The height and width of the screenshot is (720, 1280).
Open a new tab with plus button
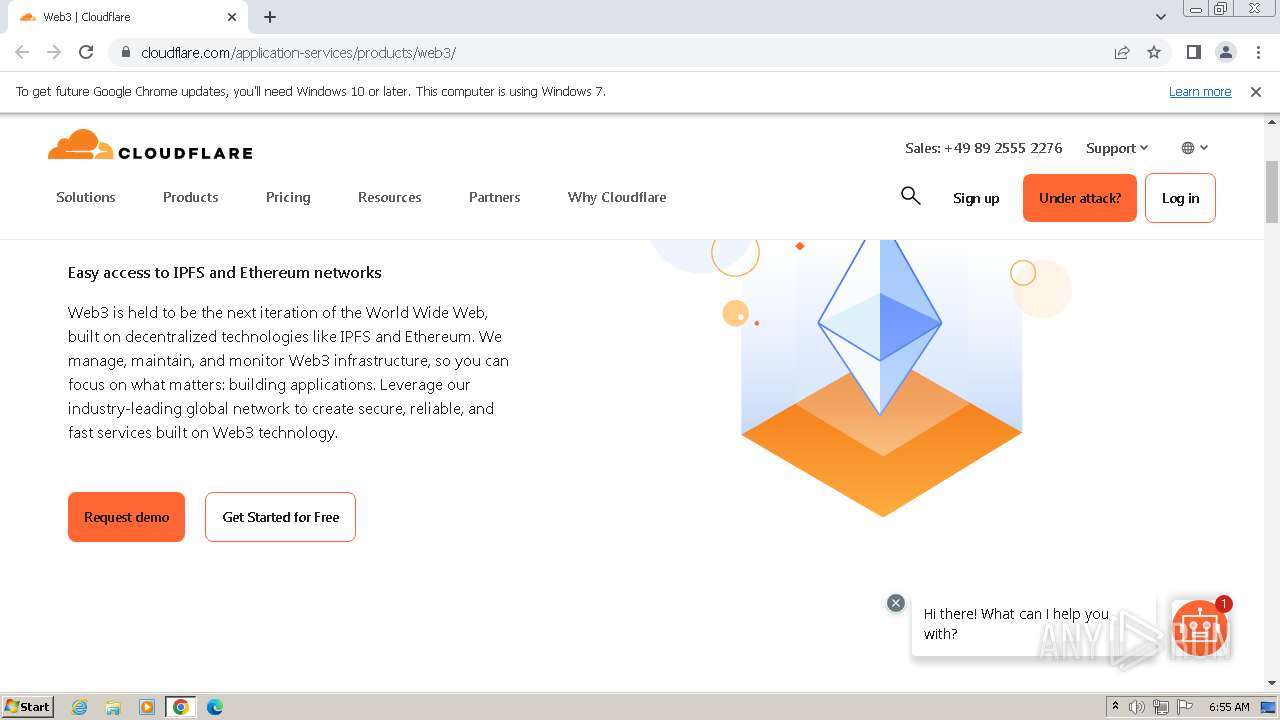[270, 17]
